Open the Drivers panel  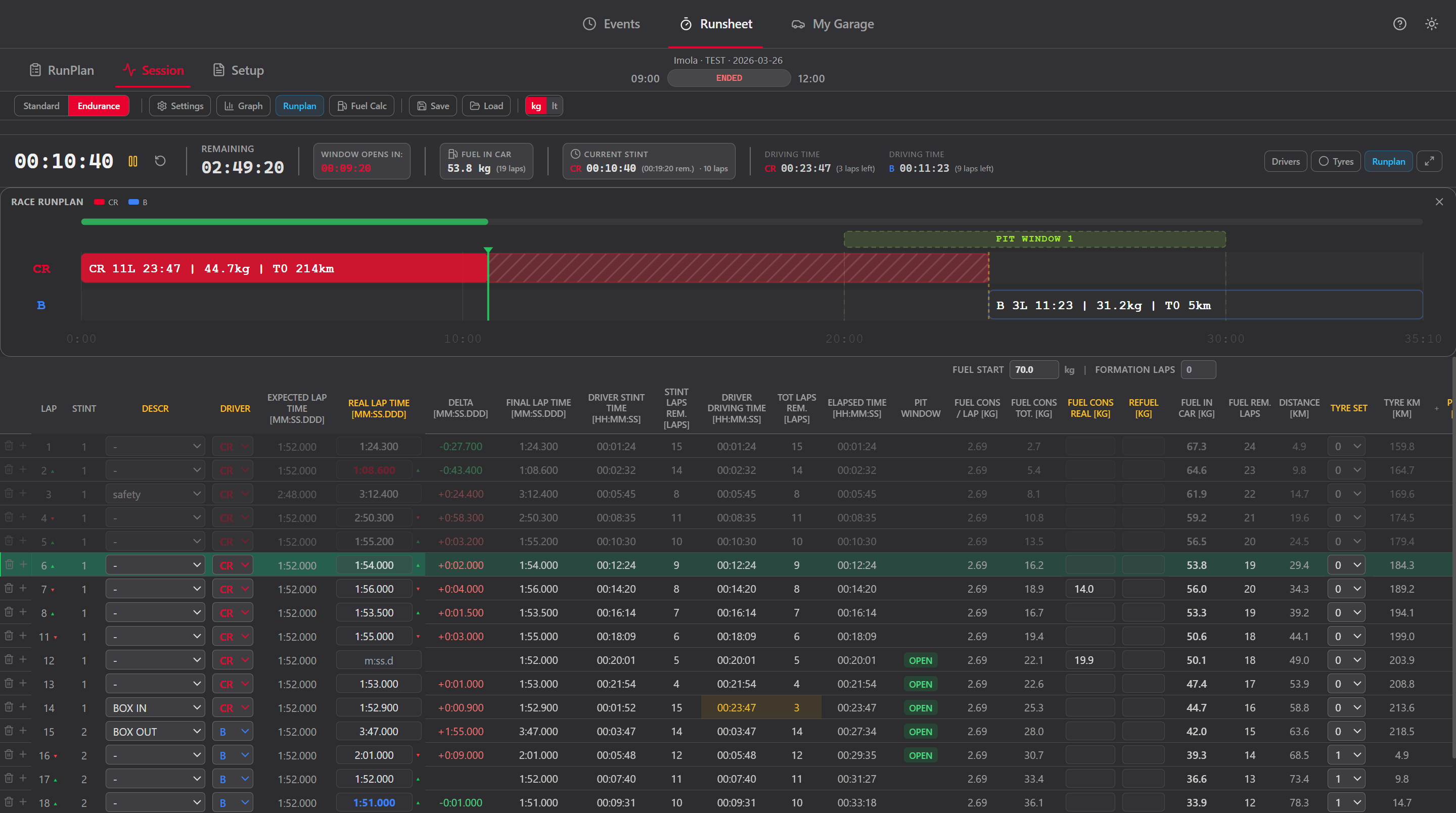(x=1285, y=161)
